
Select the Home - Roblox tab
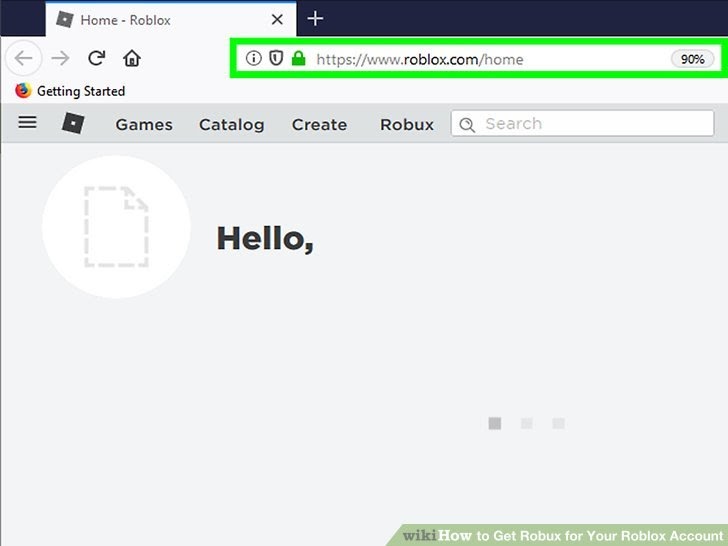click(171, 20)
